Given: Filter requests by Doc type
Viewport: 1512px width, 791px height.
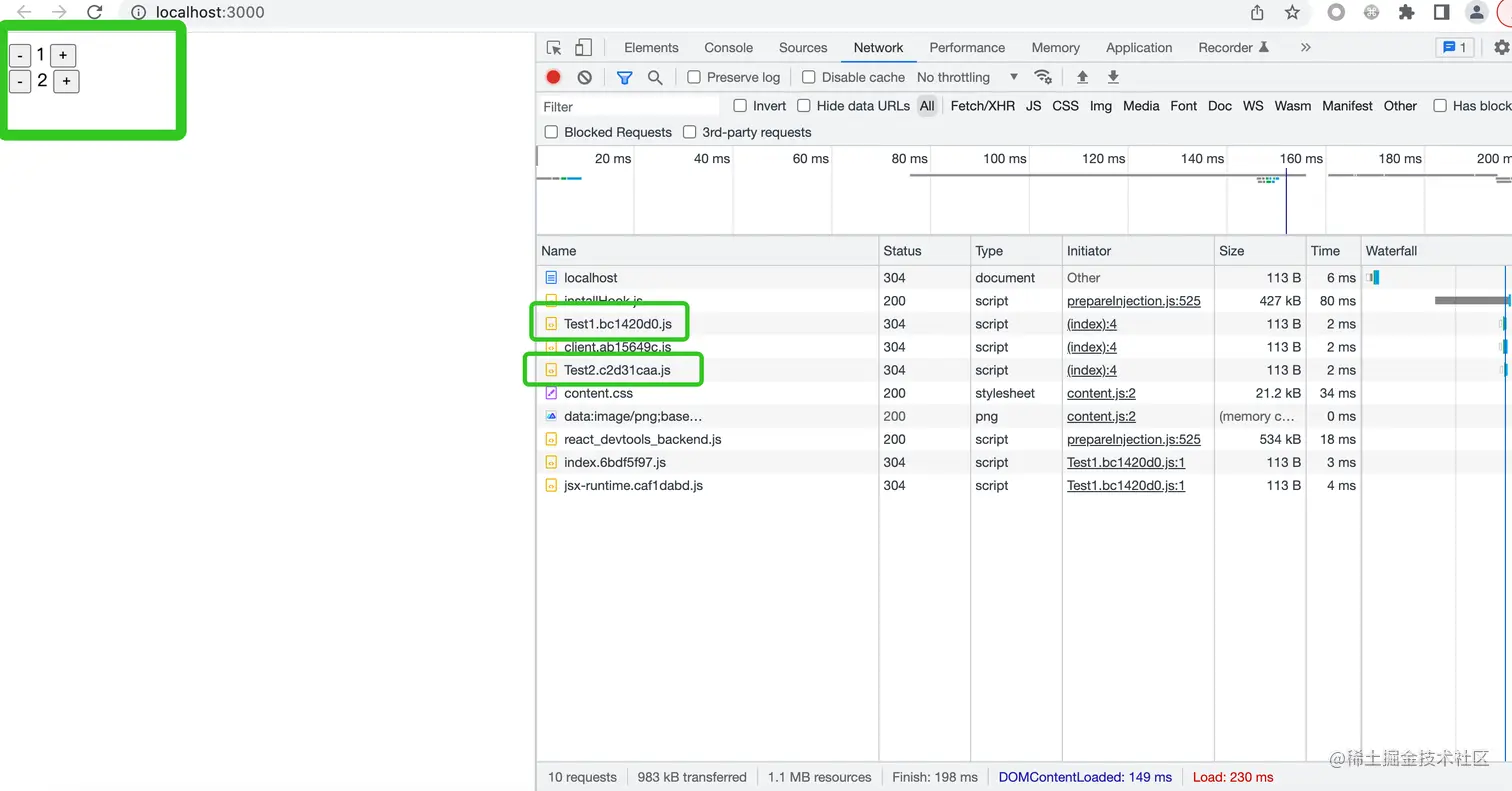Looking at the screenshot, I should [x=1220, y=106].
